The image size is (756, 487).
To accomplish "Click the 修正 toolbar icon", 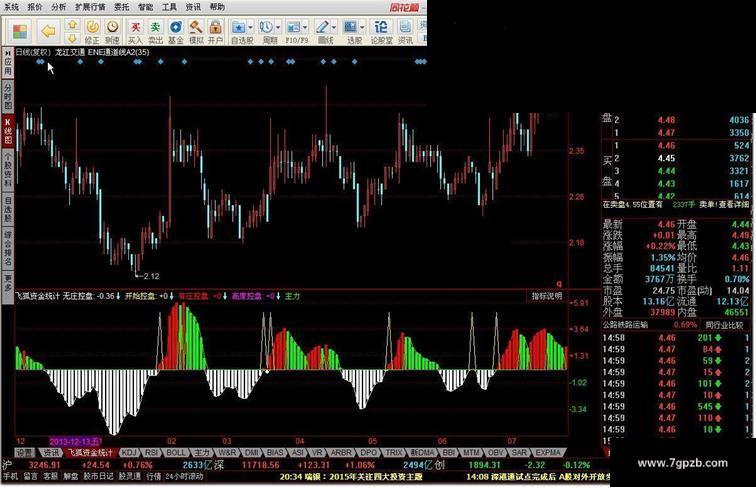I will (x=92, y=32).
